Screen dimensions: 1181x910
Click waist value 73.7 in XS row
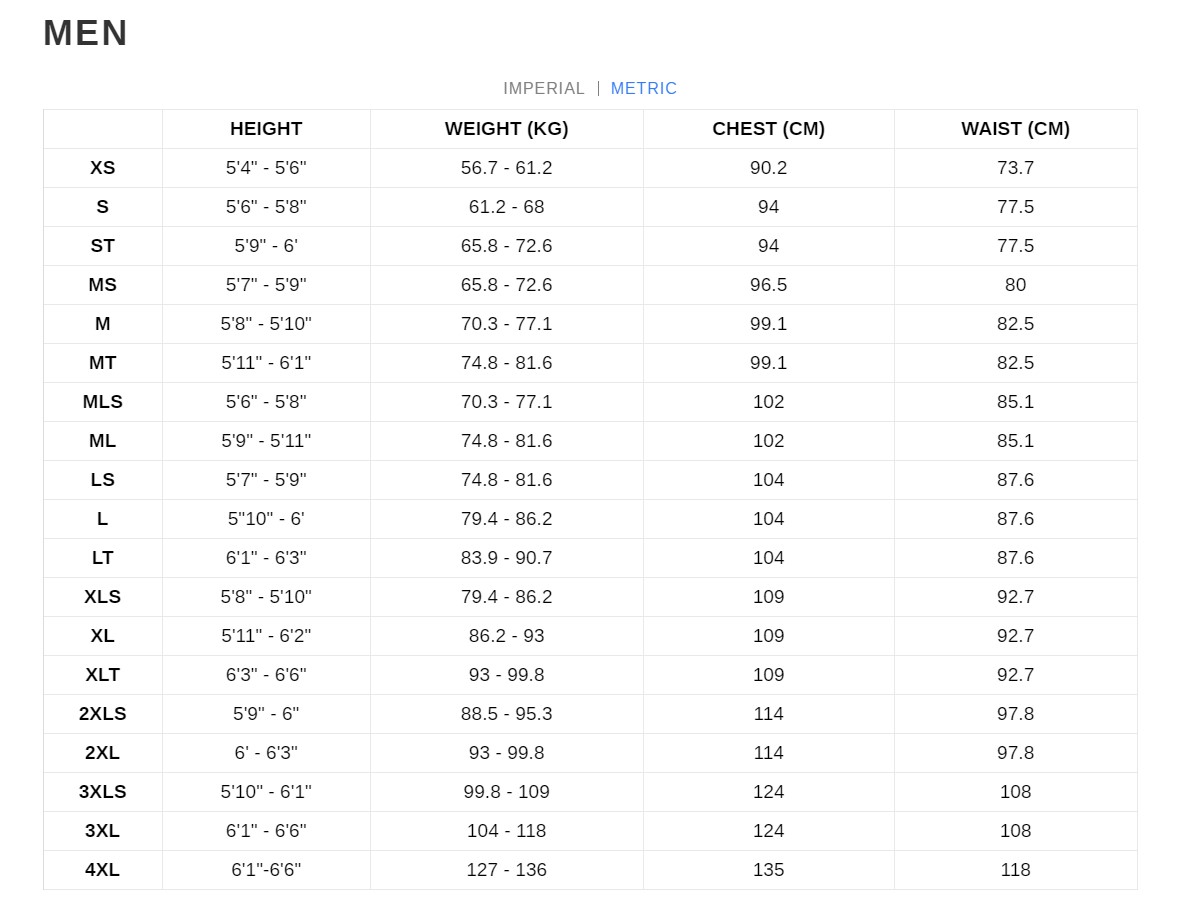(1015, 168)
